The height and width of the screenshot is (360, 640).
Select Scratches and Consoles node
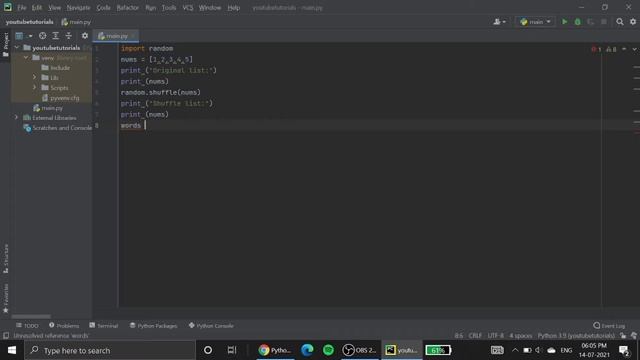(58, 128)
